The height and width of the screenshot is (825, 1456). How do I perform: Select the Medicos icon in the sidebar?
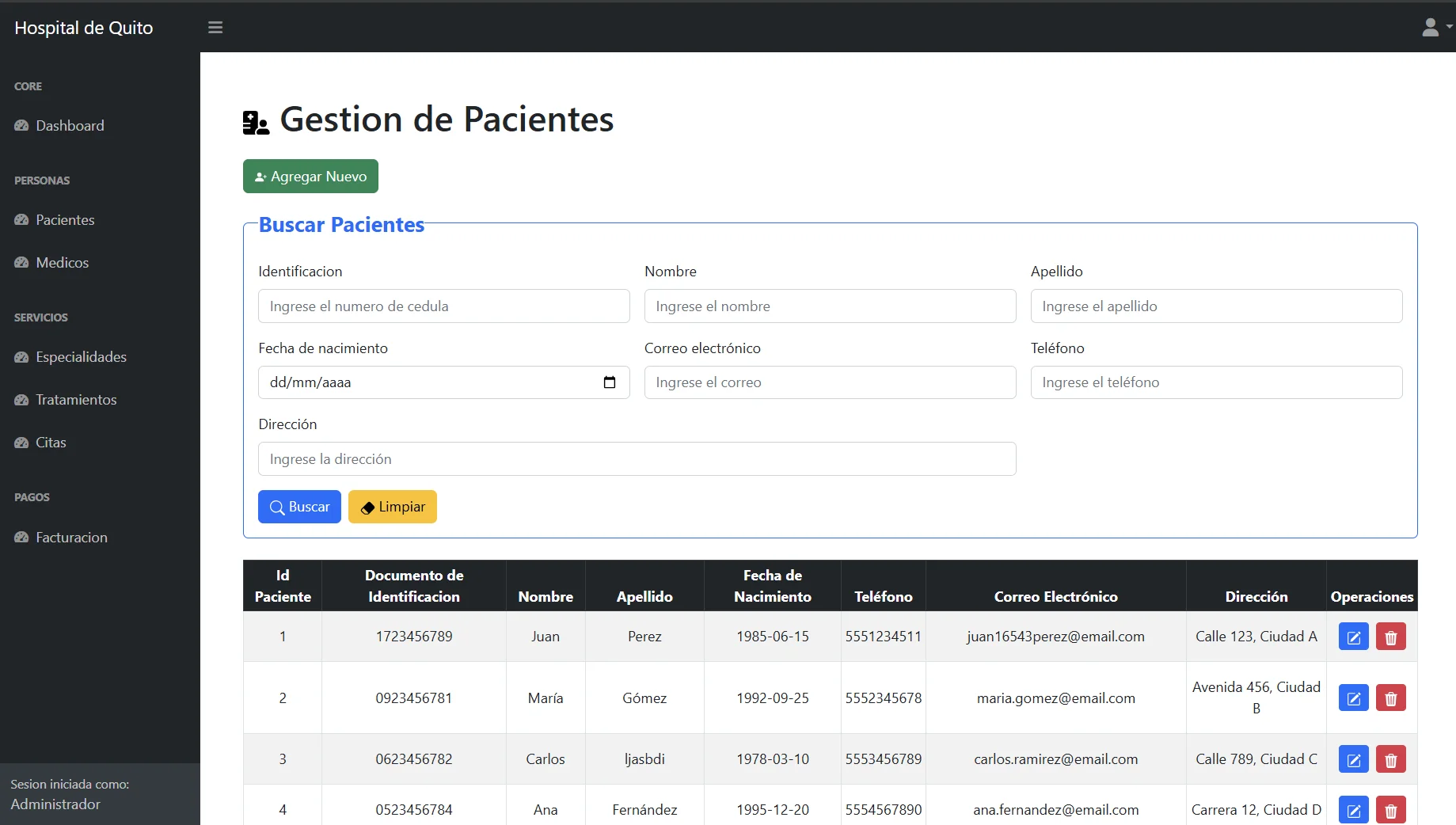point(22,262)
